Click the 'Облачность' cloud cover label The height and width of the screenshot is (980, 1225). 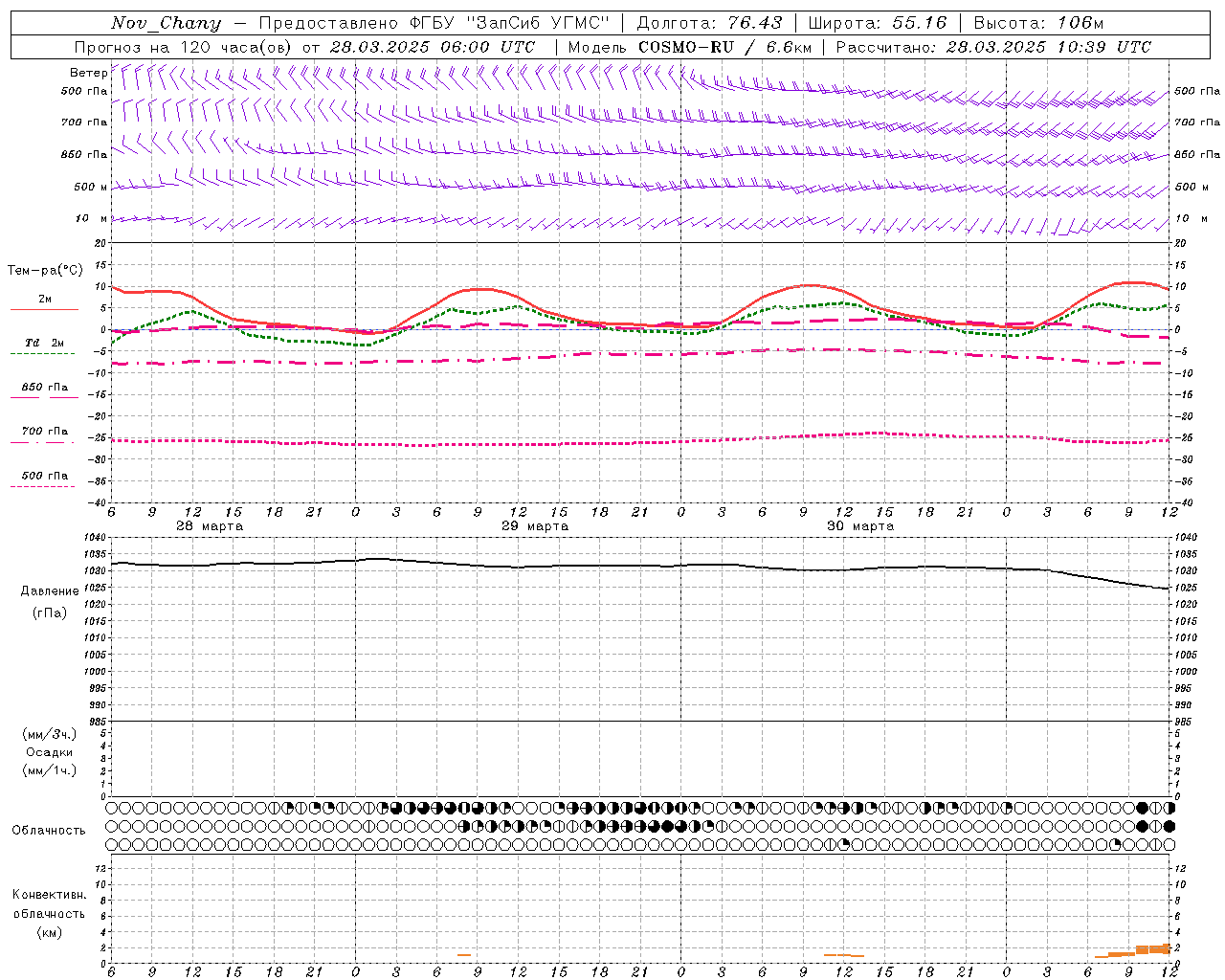point(49,830)
